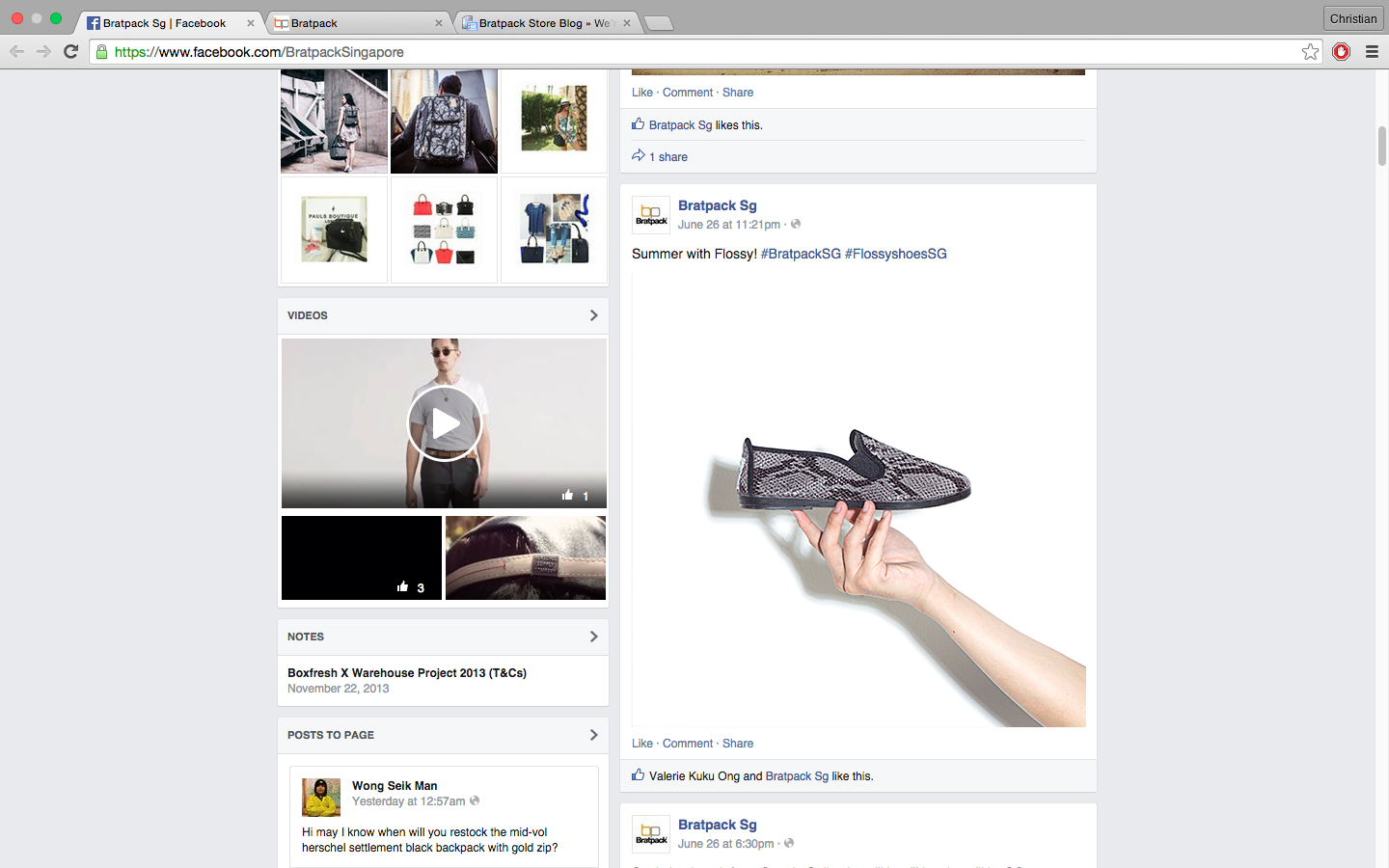
Task: Click the #FlossyshoesSG hashtag
Action: (x=896, y=254)
